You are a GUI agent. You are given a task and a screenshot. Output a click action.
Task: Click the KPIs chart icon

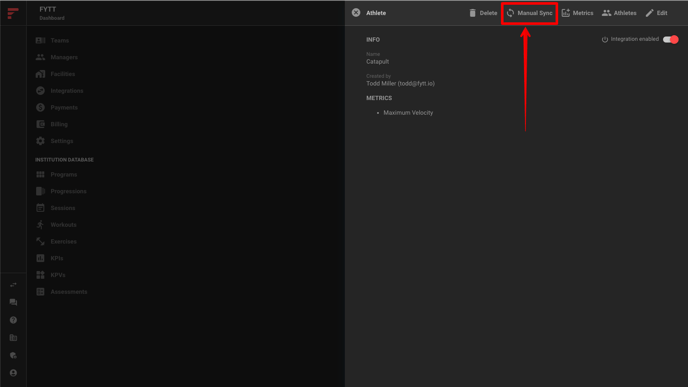(40, 258)
